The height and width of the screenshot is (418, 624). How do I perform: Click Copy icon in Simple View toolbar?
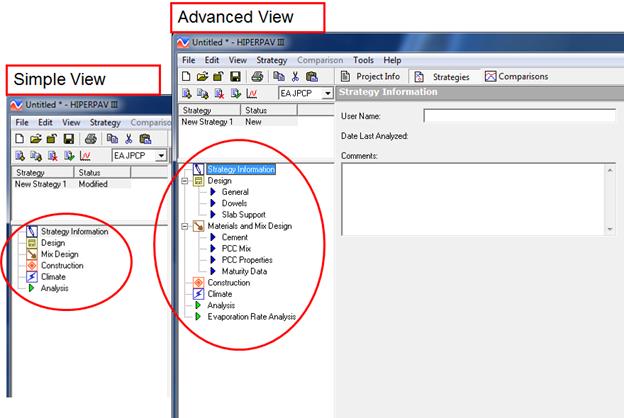click(112, 139)
